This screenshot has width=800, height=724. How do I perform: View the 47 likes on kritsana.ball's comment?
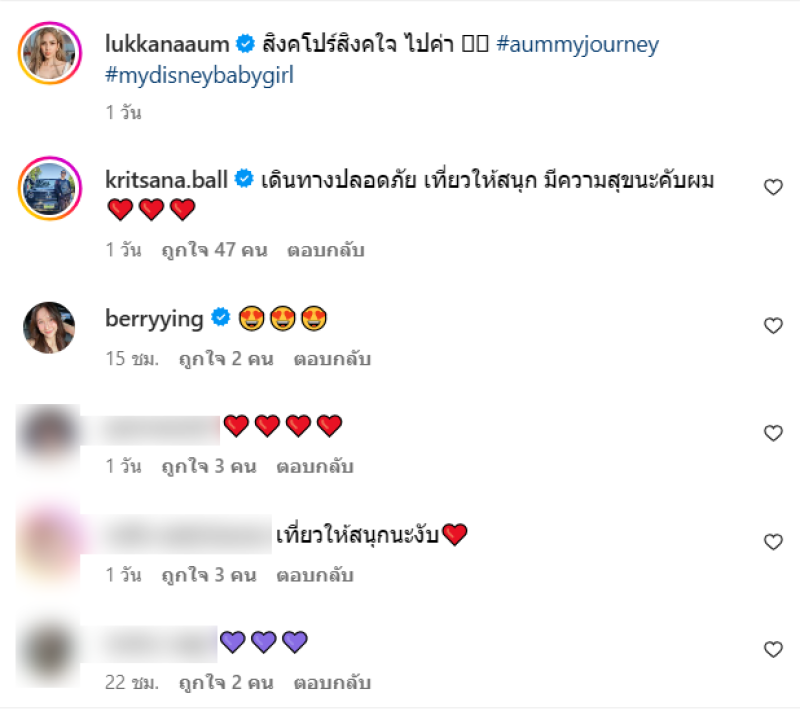coord(214,250)
